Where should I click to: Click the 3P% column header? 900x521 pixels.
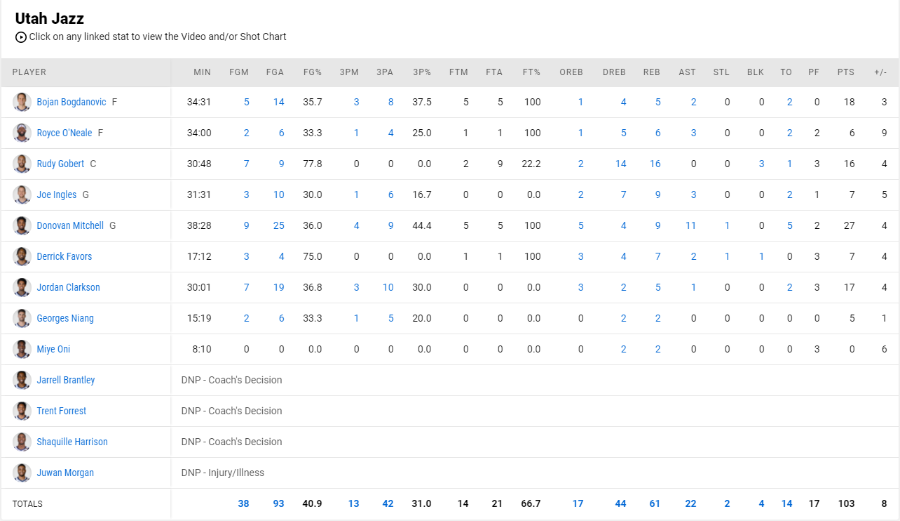tap(422, 72)
